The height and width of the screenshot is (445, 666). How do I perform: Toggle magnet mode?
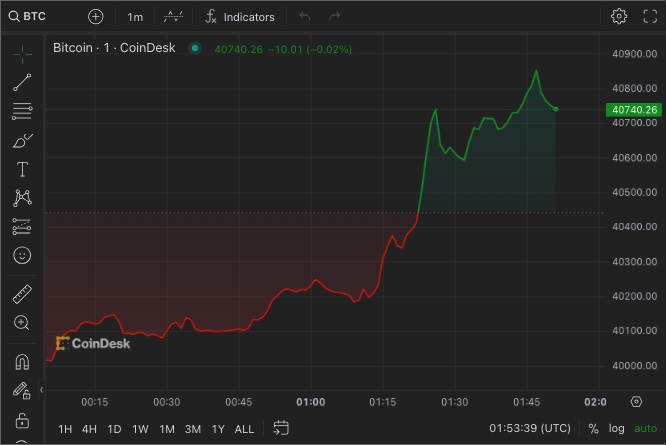(22, 362)
